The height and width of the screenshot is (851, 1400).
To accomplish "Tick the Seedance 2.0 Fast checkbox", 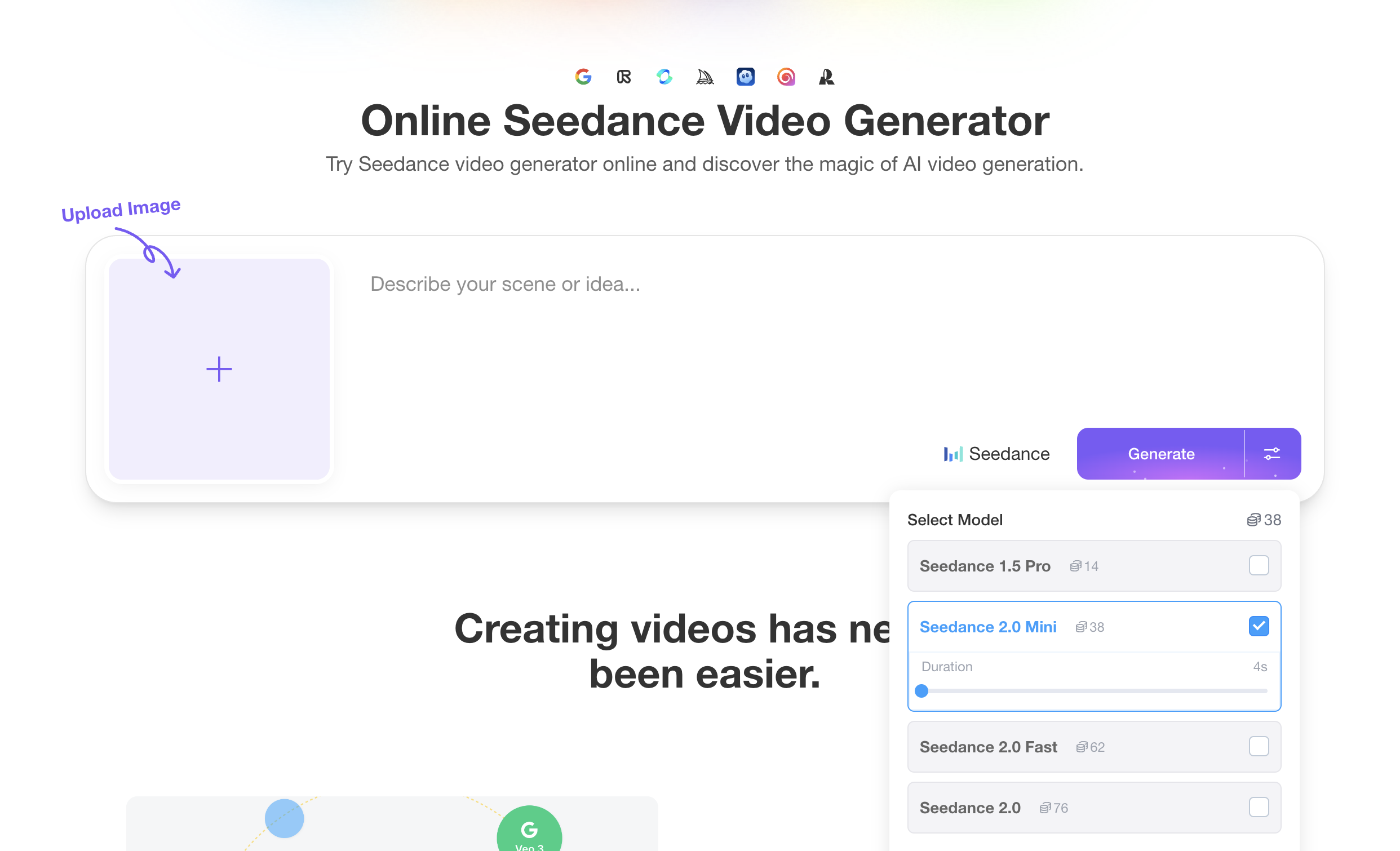I will coord(1259,746).
